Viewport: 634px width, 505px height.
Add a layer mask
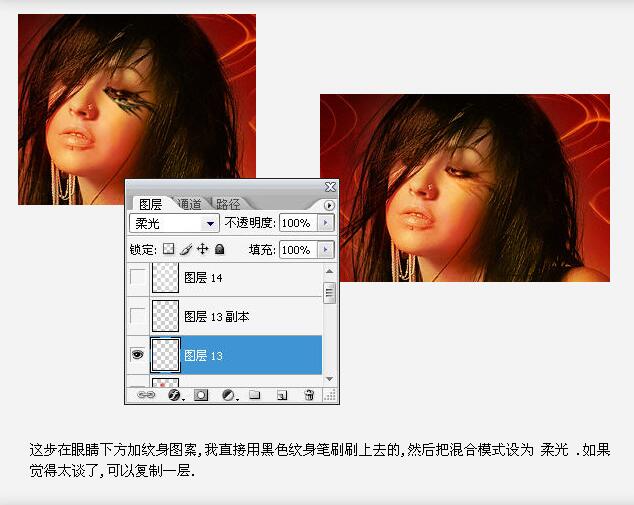[201, 395]
